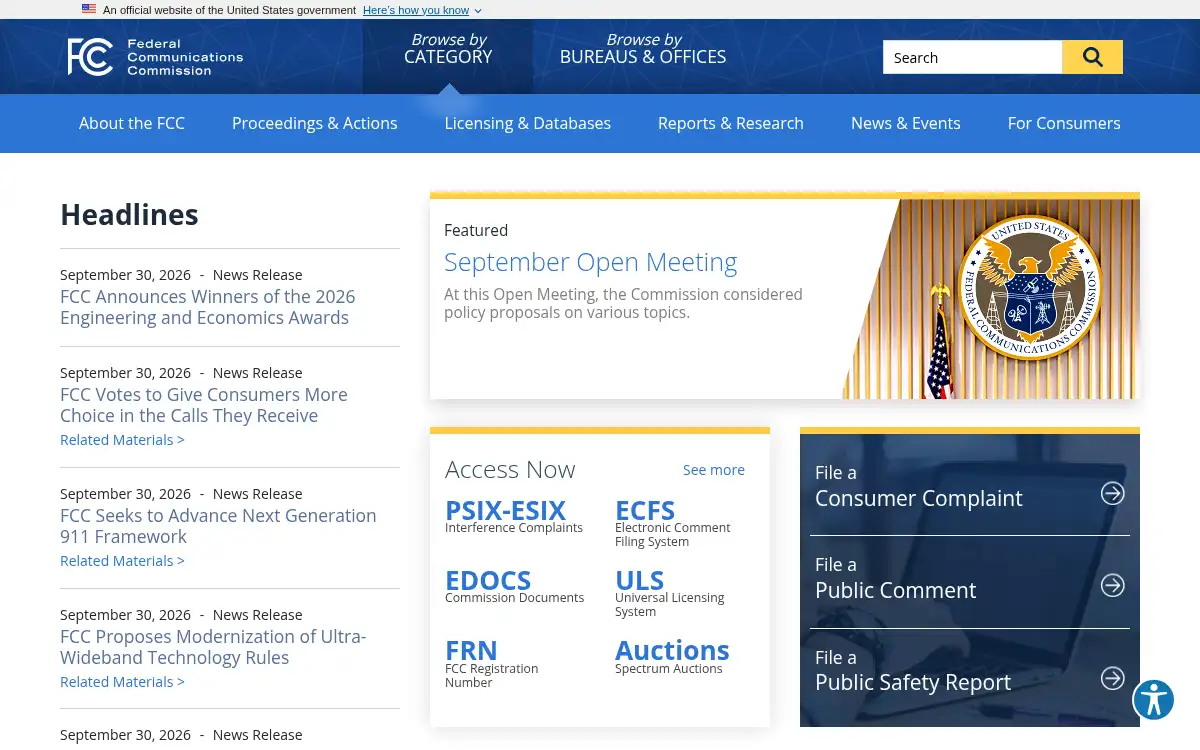Screen dimensions: 1200x750
Task: Open About the FCC menu
Action: click(132, 123)
